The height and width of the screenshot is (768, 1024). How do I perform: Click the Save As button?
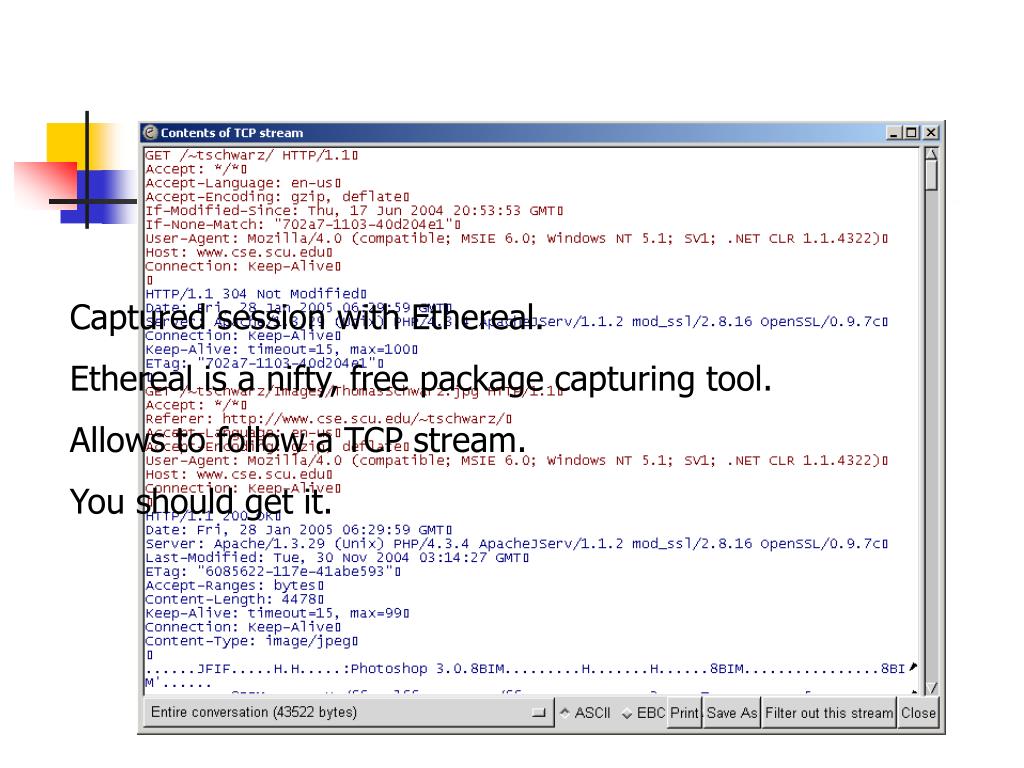[731, 712]
